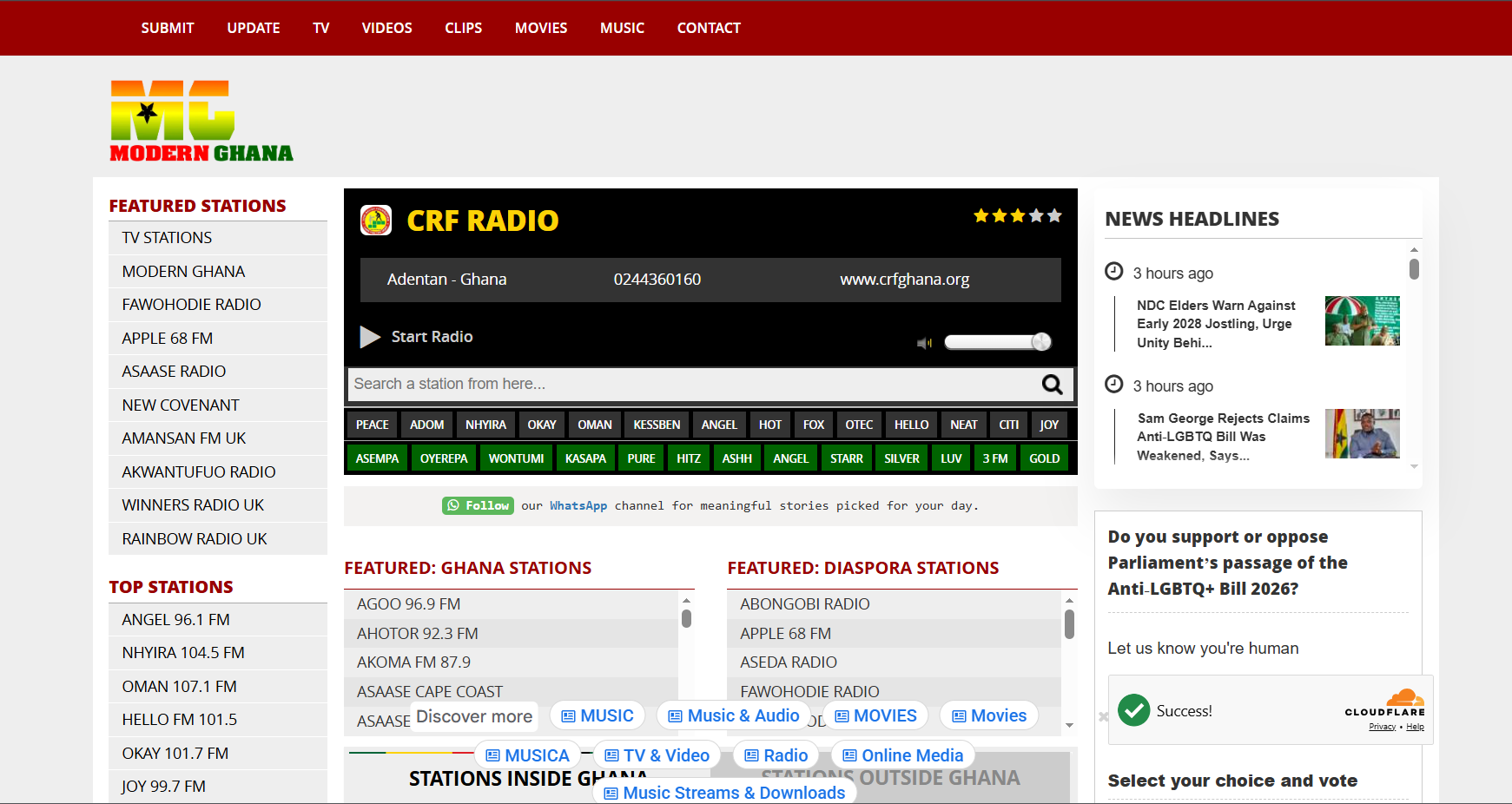Select the ADOM station button

point(427,425)
